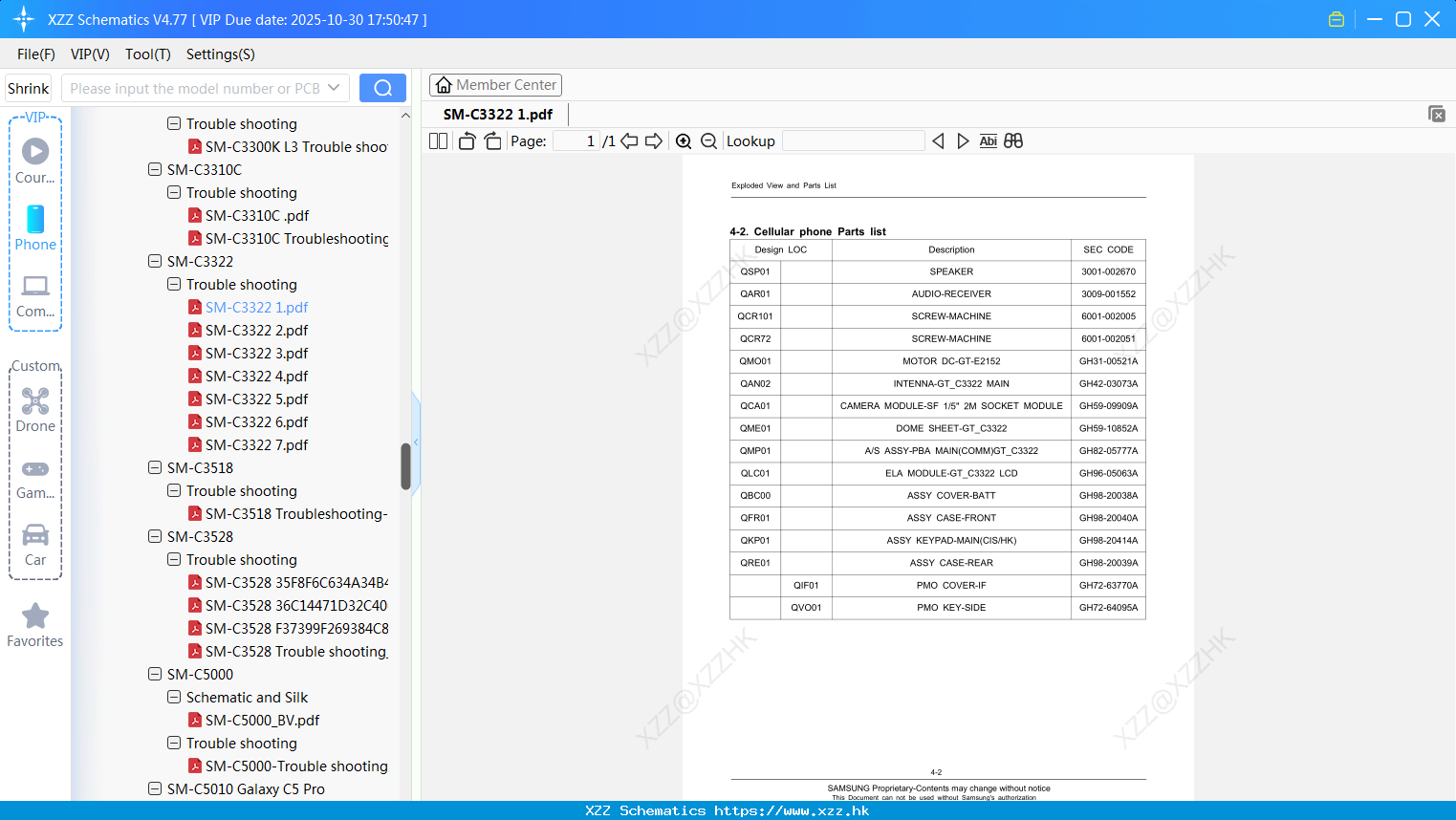Open the model number dropdown arrow
The width and height of the screenshot is (1456, 820).
(334, 88)
